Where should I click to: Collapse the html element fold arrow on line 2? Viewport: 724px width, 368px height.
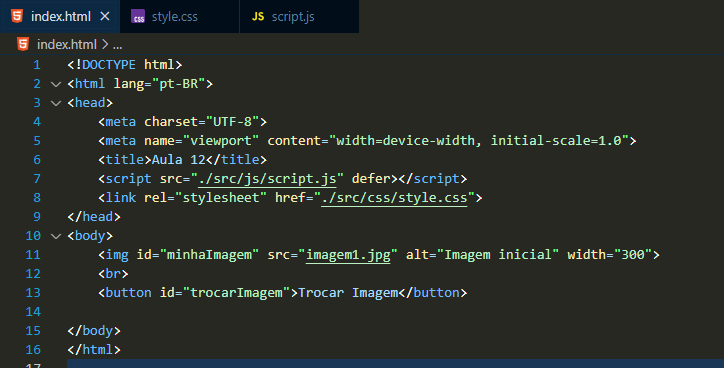[x=56, y=84]
